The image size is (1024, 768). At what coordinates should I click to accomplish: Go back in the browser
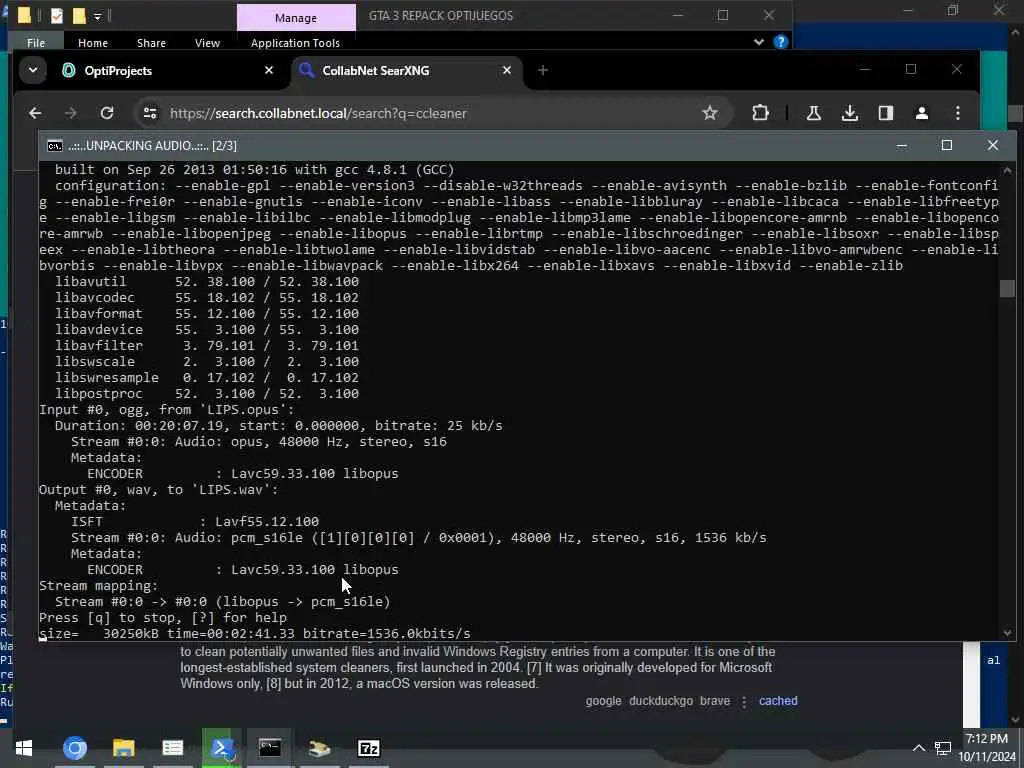tap(35, 113)
